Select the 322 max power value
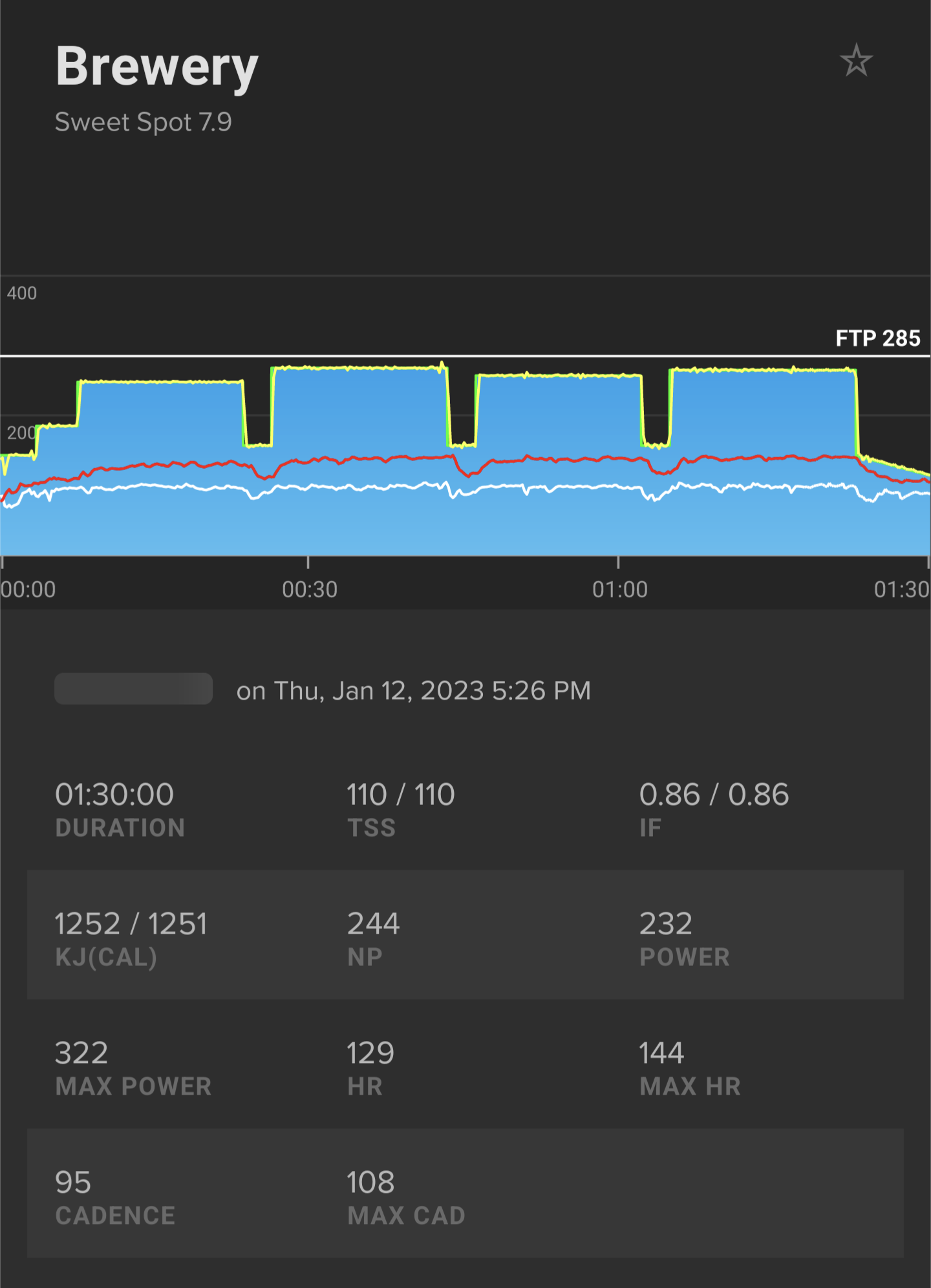931x1288 pixels. click(81, 1053)
